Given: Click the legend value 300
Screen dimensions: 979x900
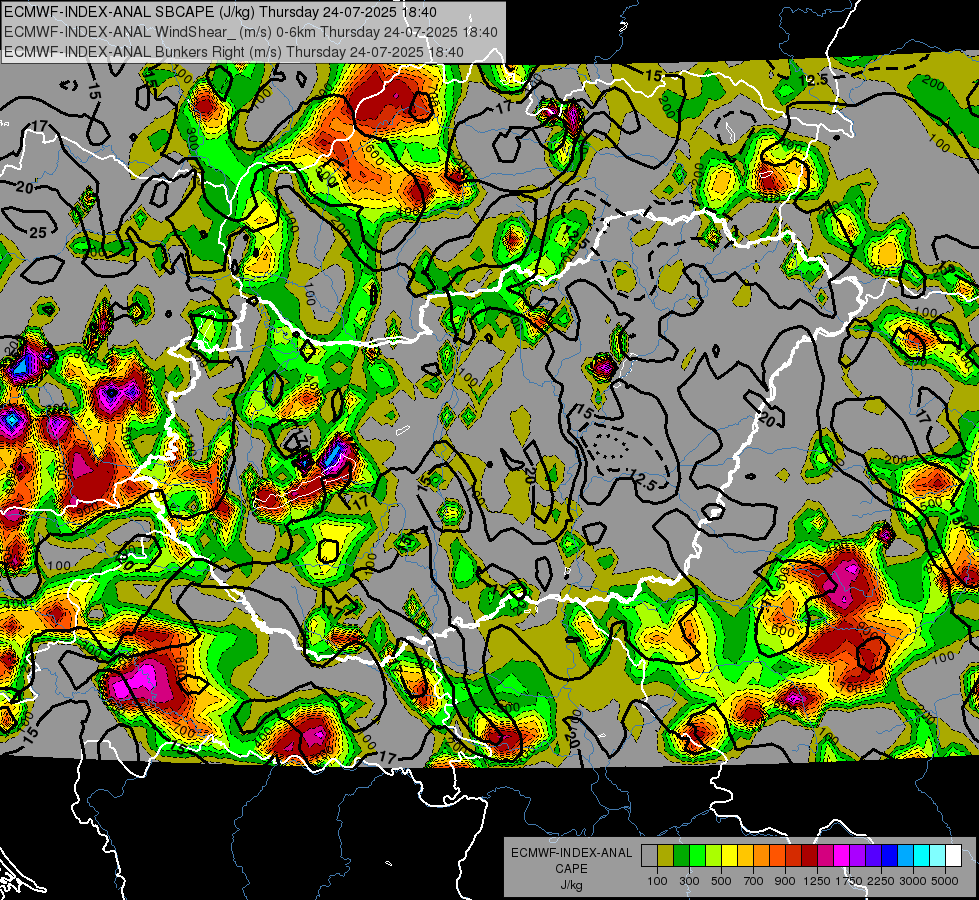Looking at the screenshot, I should click(x=689, y=881).
